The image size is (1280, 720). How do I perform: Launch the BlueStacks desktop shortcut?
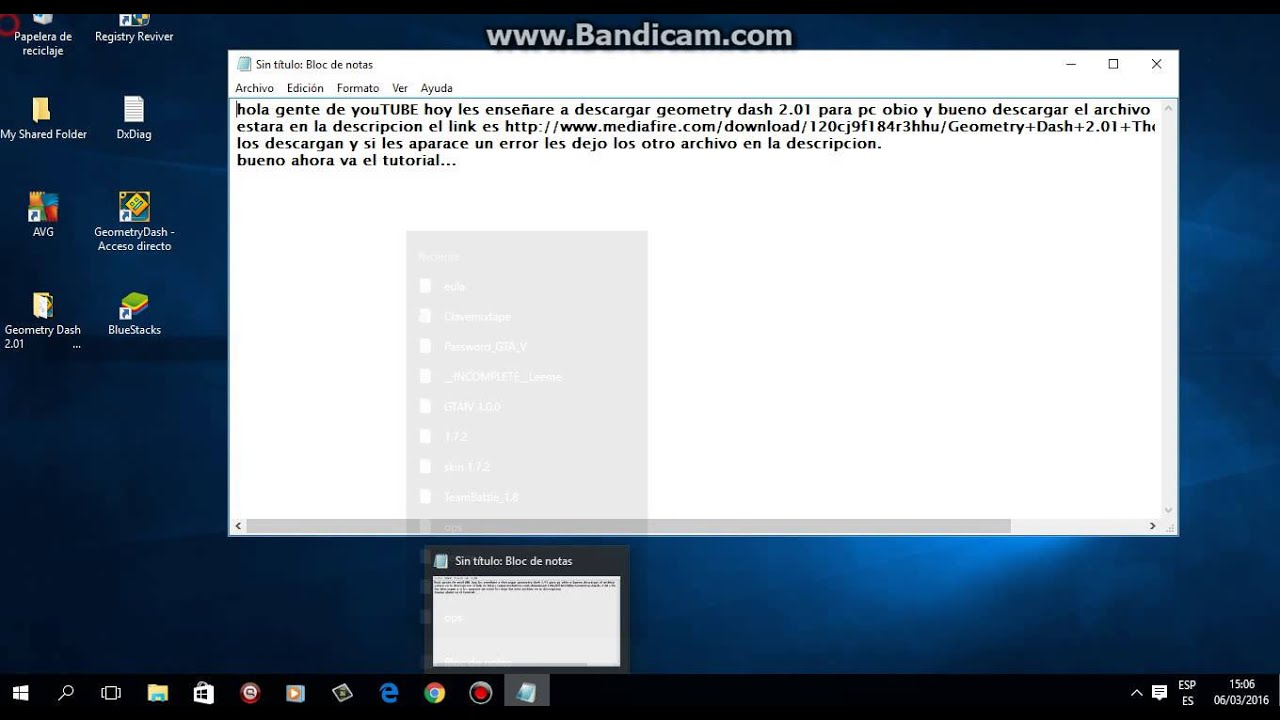pyautogui.click(x=134, y=313)
